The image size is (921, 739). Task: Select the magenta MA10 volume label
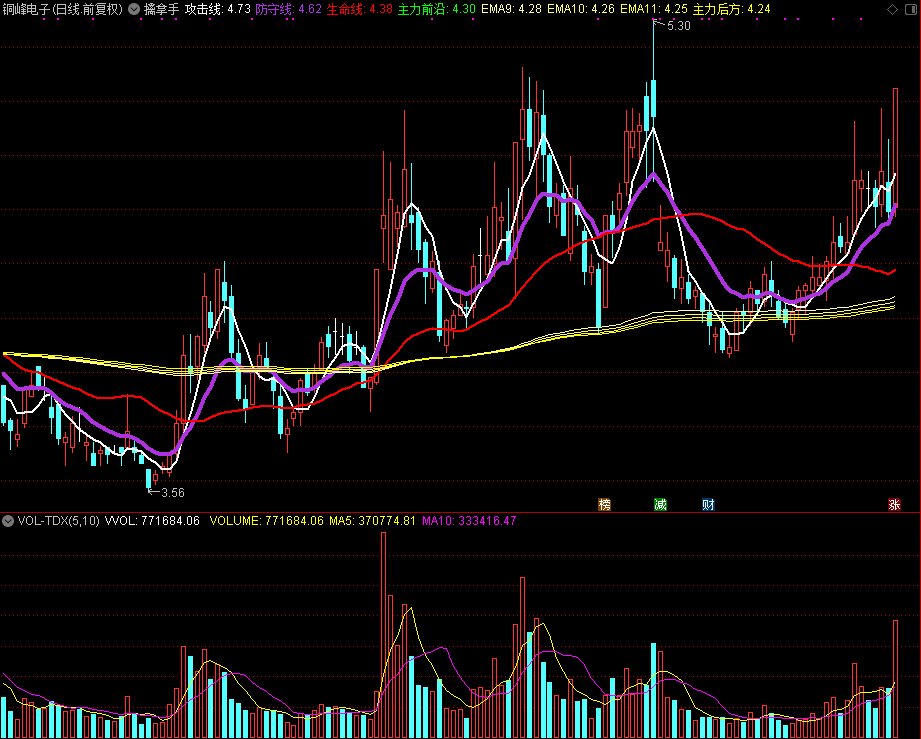point(469,521)
